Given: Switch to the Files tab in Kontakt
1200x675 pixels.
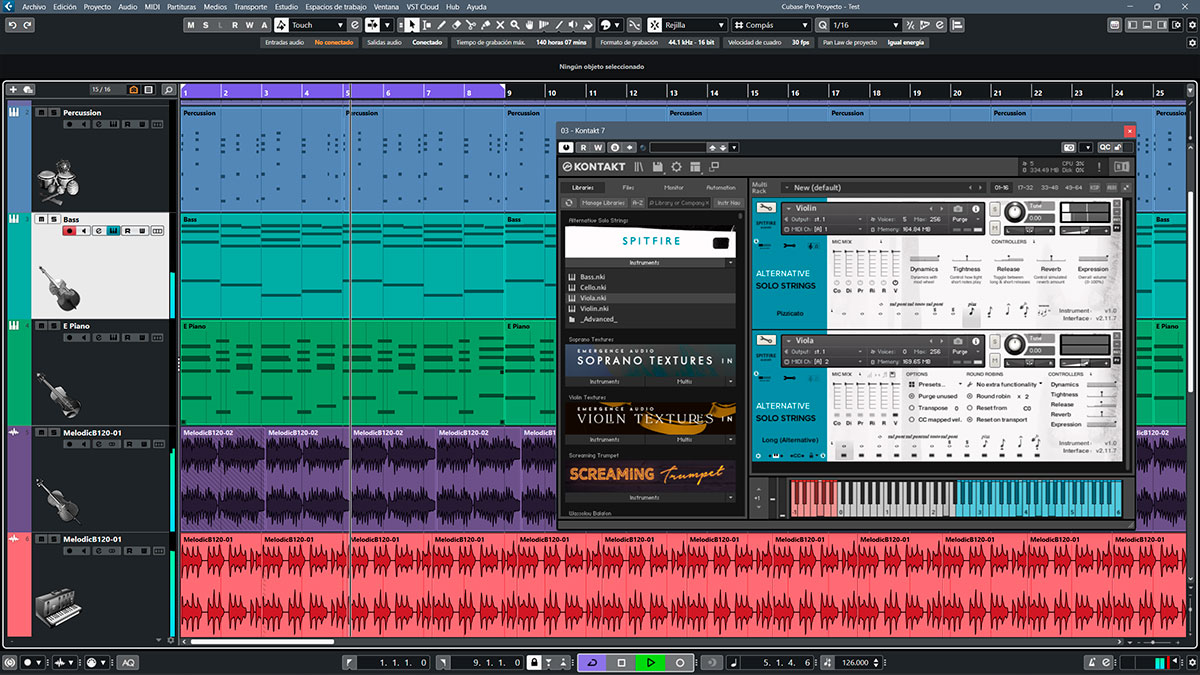Looking at the screenshot, I should point(628,187).
